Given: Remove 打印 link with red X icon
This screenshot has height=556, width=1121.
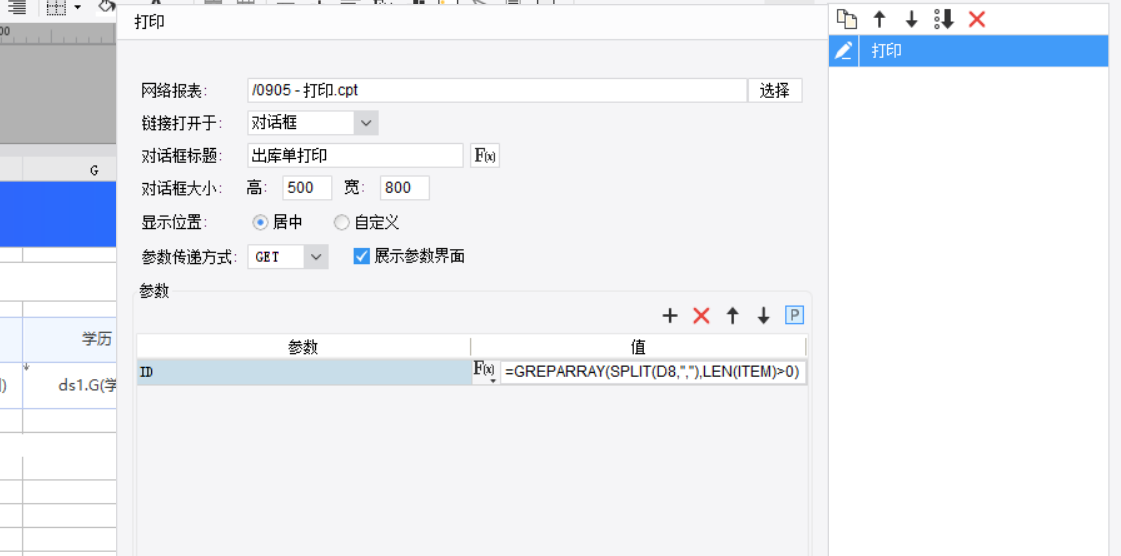Looking at the screenshot, I should (977, 19).
